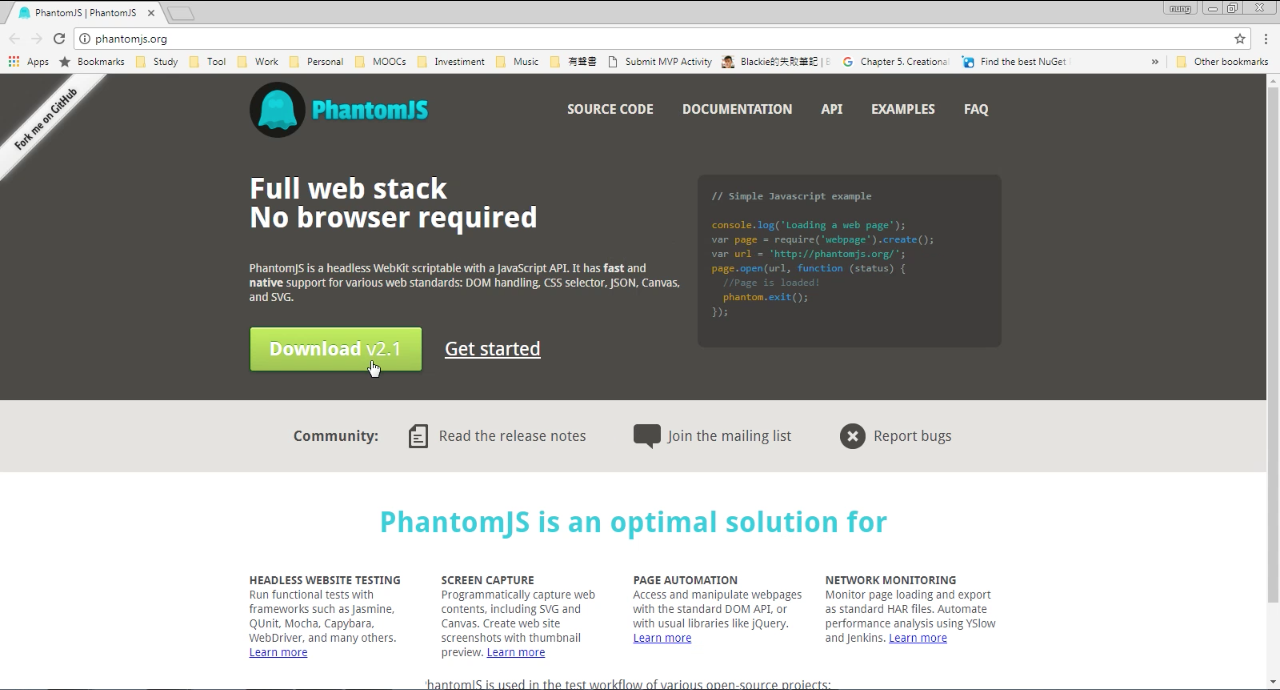1280x690 pixels.
Task: Click the browser forward arrow
Action: coord(36,39)
